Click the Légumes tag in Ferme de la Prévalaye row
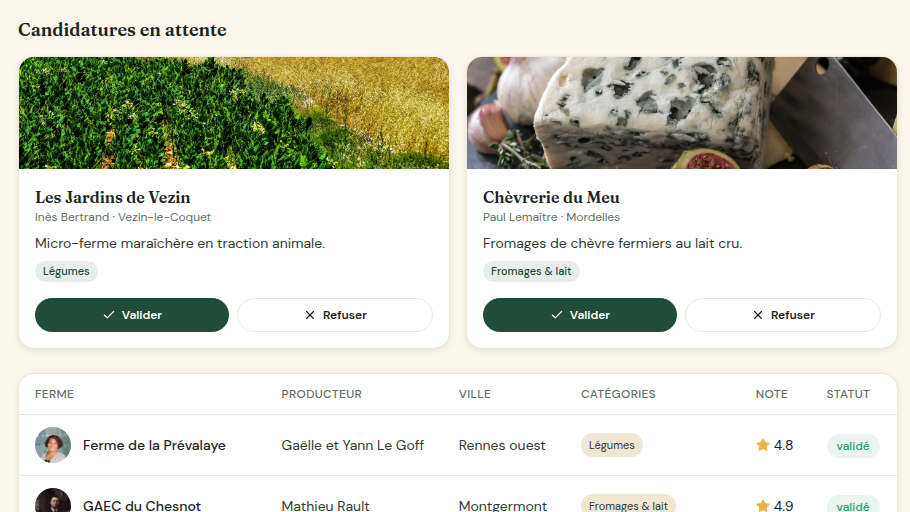 point(612,445)
